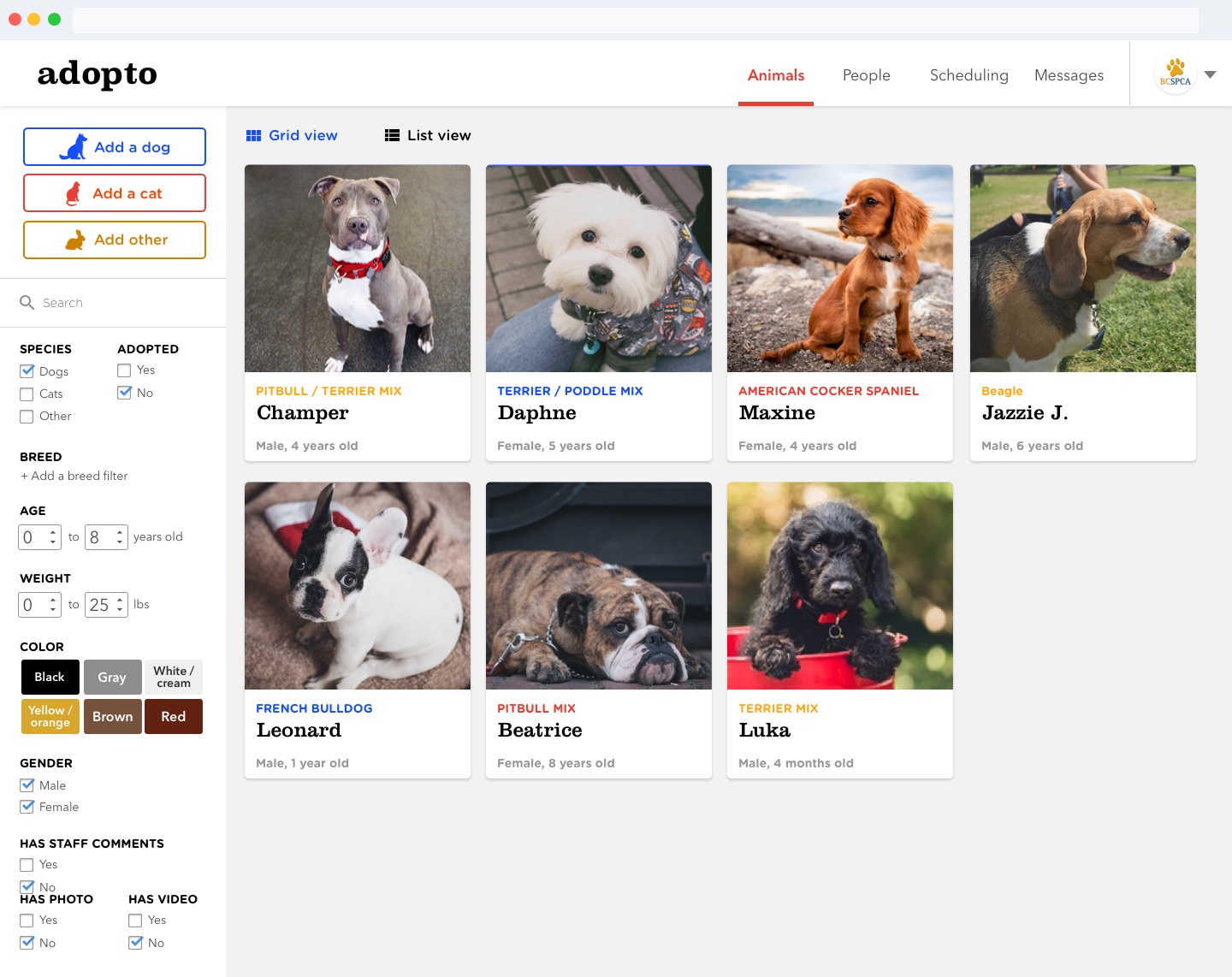Image resolution: width=1232 pixels, height=977 pixels.
Task: Click the red cat icon in Add a cat
Action: (74, 193)
